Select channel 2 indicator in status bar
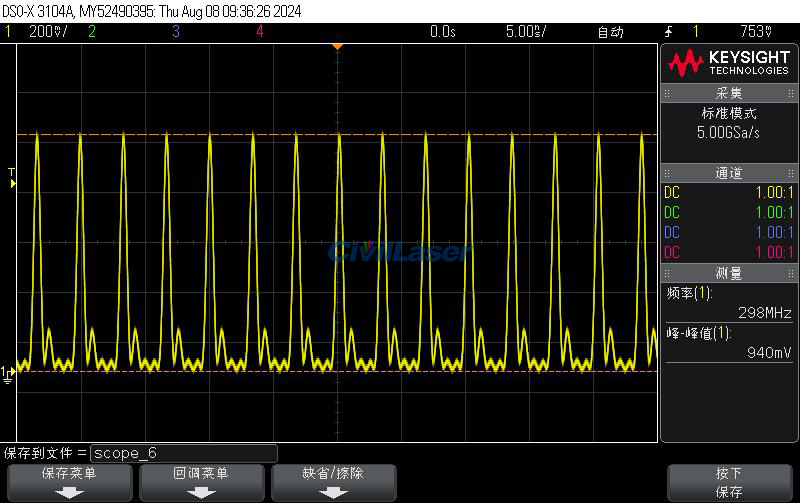800x503 pixels. click(92, 32)
